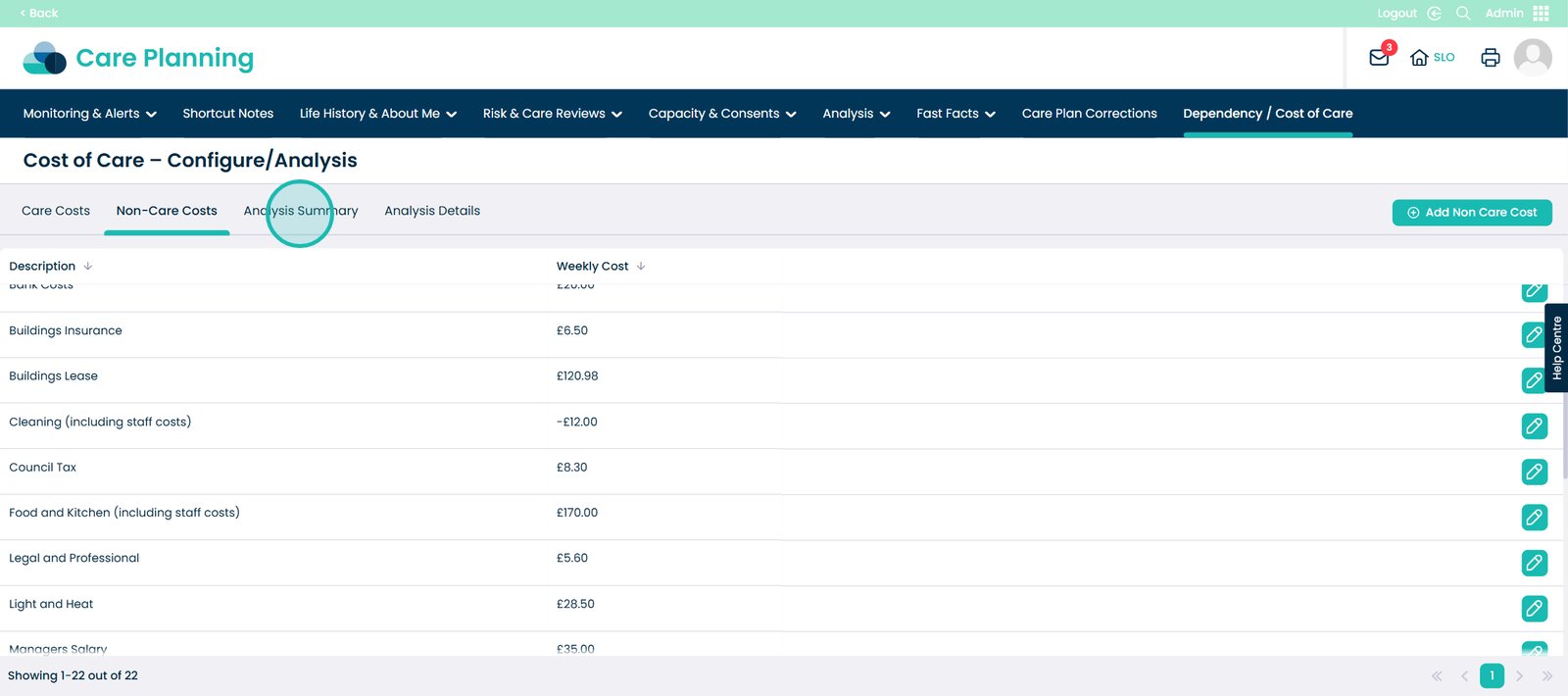Open the Help Centre side panel
This screenshot has width=1568, height=696.
coord(1556,348)
